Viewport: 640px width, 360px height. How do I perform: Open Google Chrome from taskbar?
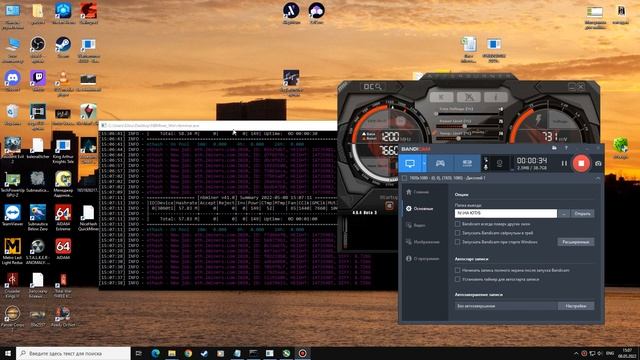[188, 353]
